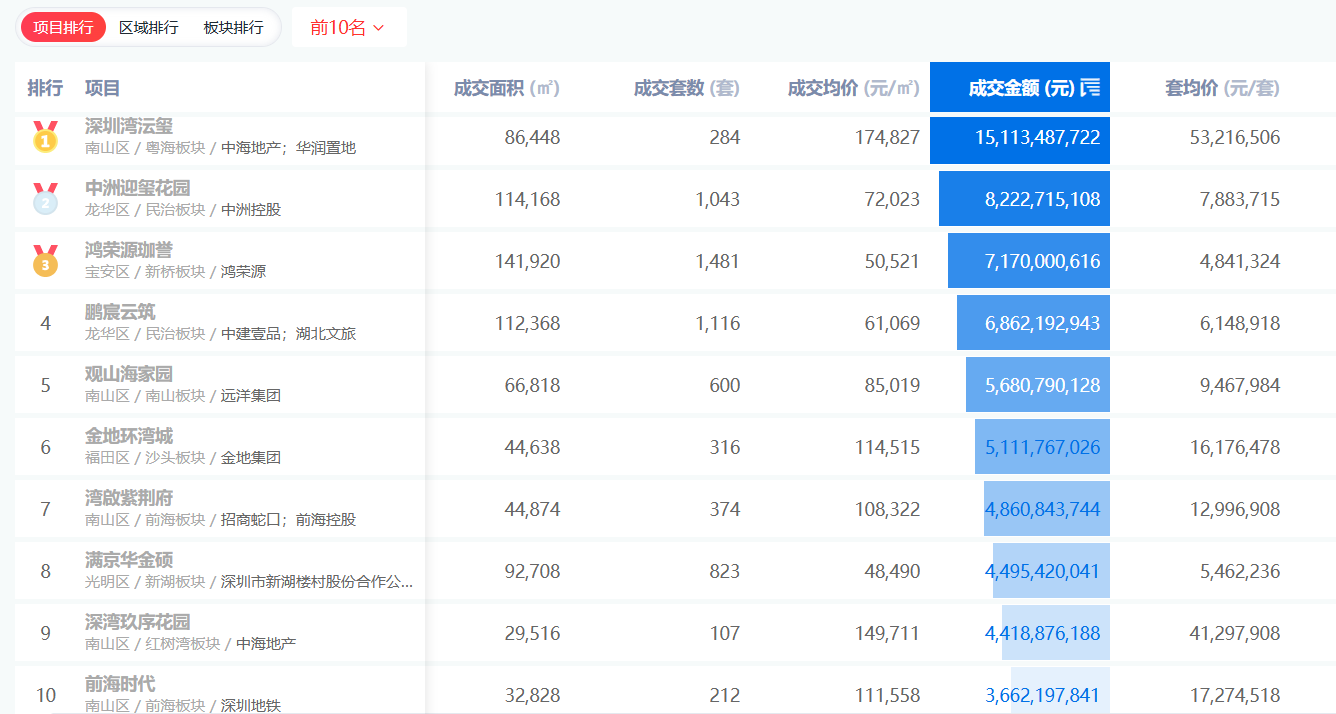This screenshot has width=1336, height=714.
Task: Sort by 成交套数 column header
Action: click(686, 88)
